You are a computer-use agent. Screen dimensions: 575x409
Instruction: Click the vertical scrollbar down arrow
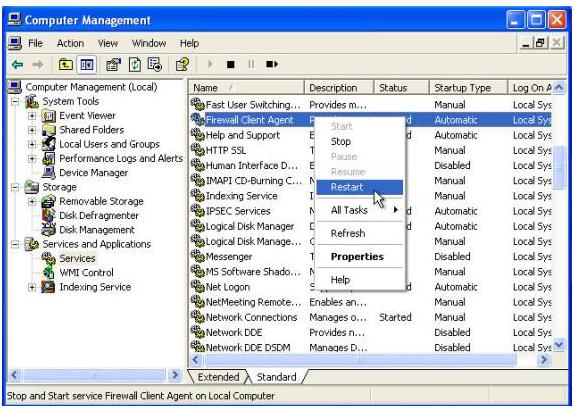[x=559, y=345]
